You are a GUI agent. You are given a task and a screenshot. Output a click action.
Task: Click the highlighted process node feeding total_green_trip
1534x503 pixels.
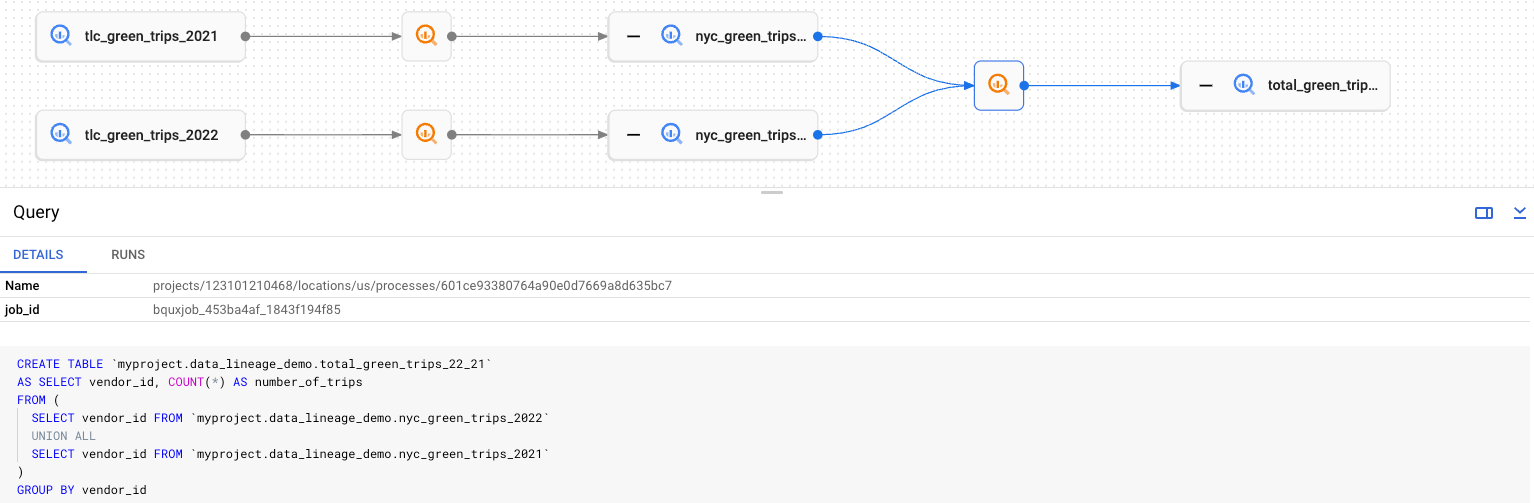[x=998, y=85]
